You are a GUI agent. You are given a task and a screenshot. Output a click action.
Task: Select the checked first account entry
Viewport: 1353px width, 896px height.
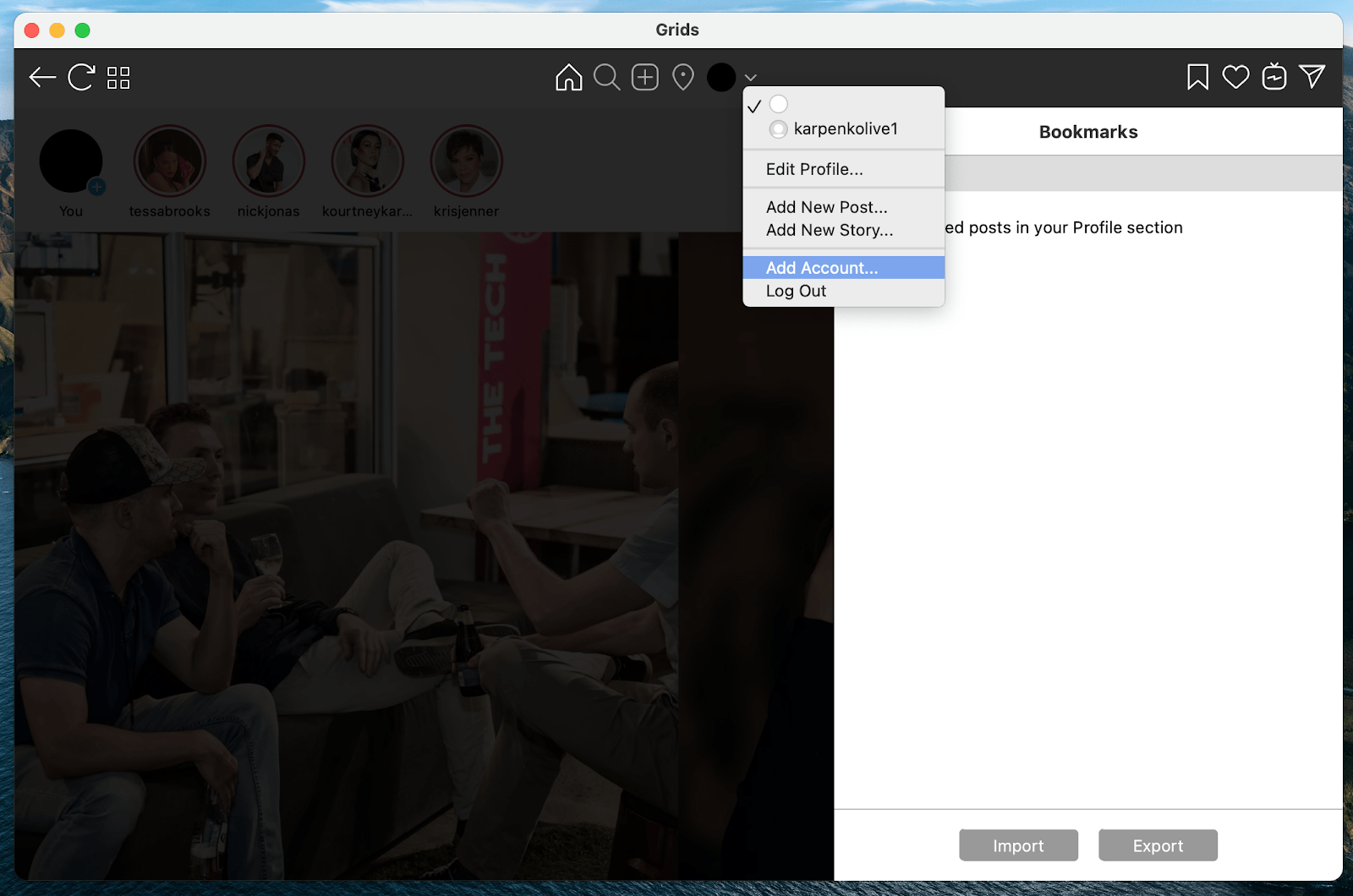click(x=843, y=105)
